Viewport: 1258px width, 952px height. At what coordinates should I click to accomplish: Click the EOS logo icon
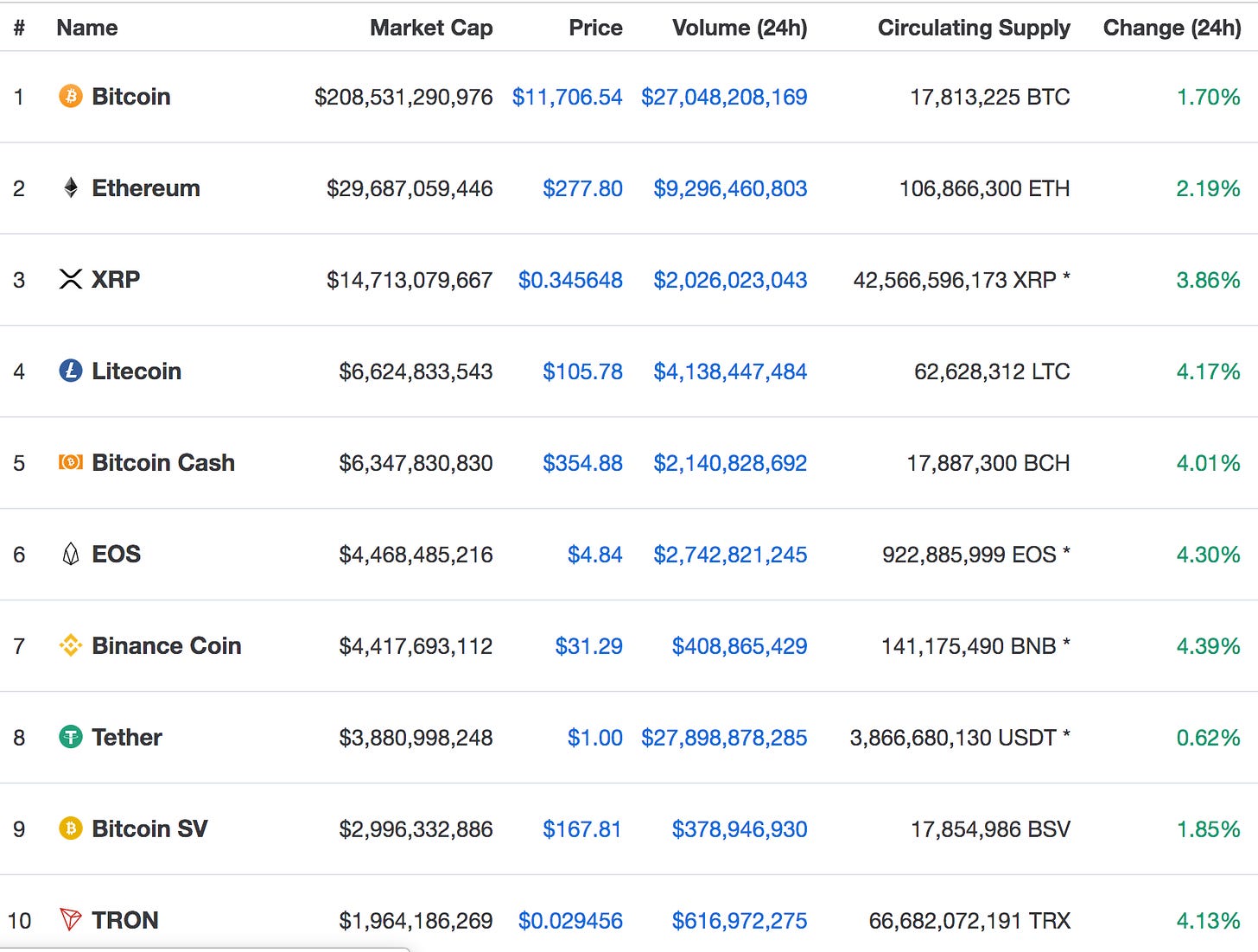point(71,554)
